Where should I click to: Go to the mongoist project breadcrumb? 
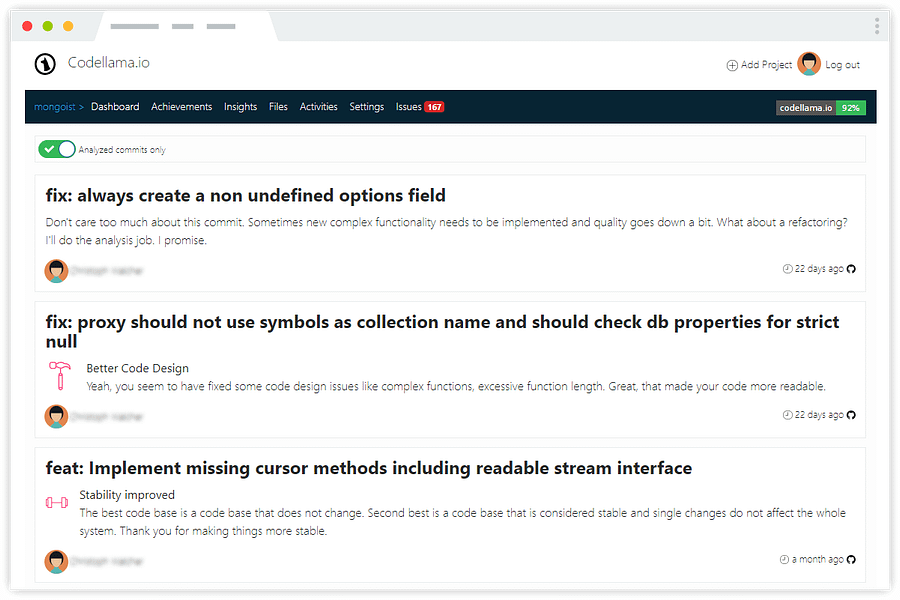click(x=55, y=107)
